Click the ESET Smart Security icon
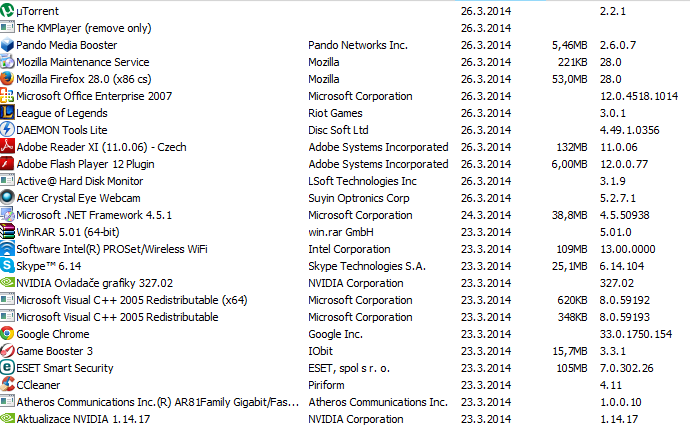Image resolution: width=690 pixels, height=425 pixels. point(8,368)
